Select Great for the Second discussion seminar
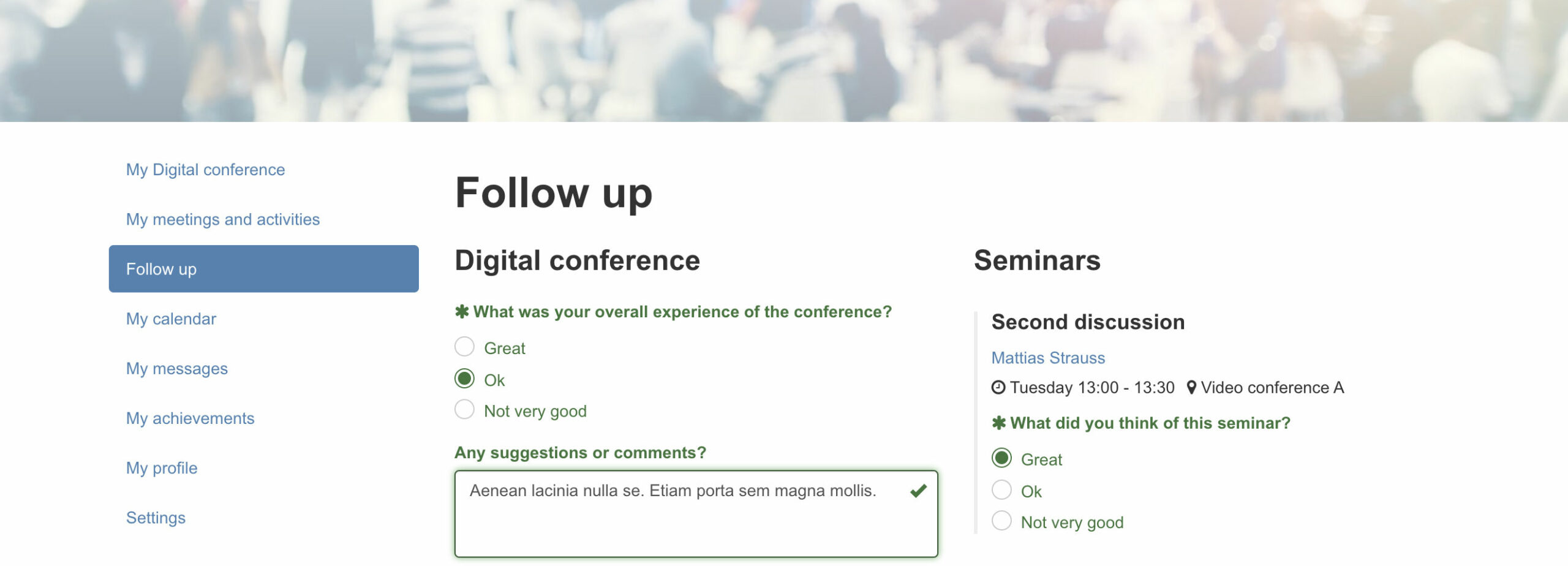Viewport: 1568px width, 566px height. coord(1001,458)
